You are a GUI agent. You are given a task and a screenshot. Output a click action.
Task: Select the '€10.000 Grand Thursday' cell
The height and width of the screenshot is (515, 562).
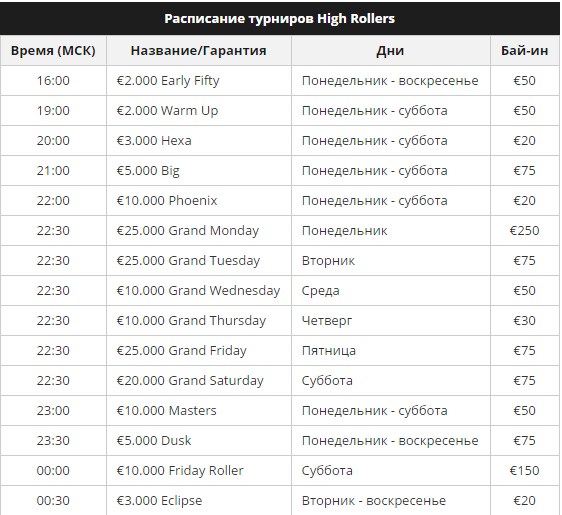pos(191,321)
